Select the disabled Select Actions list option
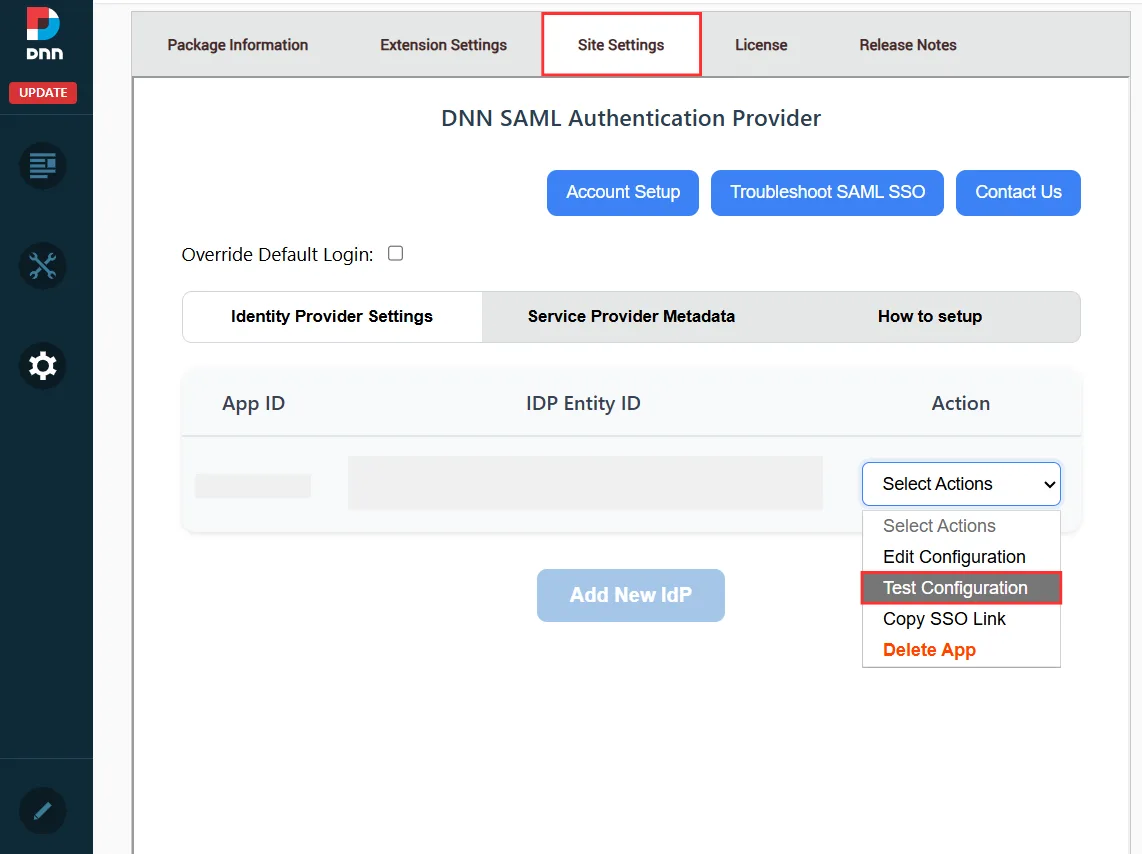The width and height of the screenshot is (1142, 854). tap(961, 526)
